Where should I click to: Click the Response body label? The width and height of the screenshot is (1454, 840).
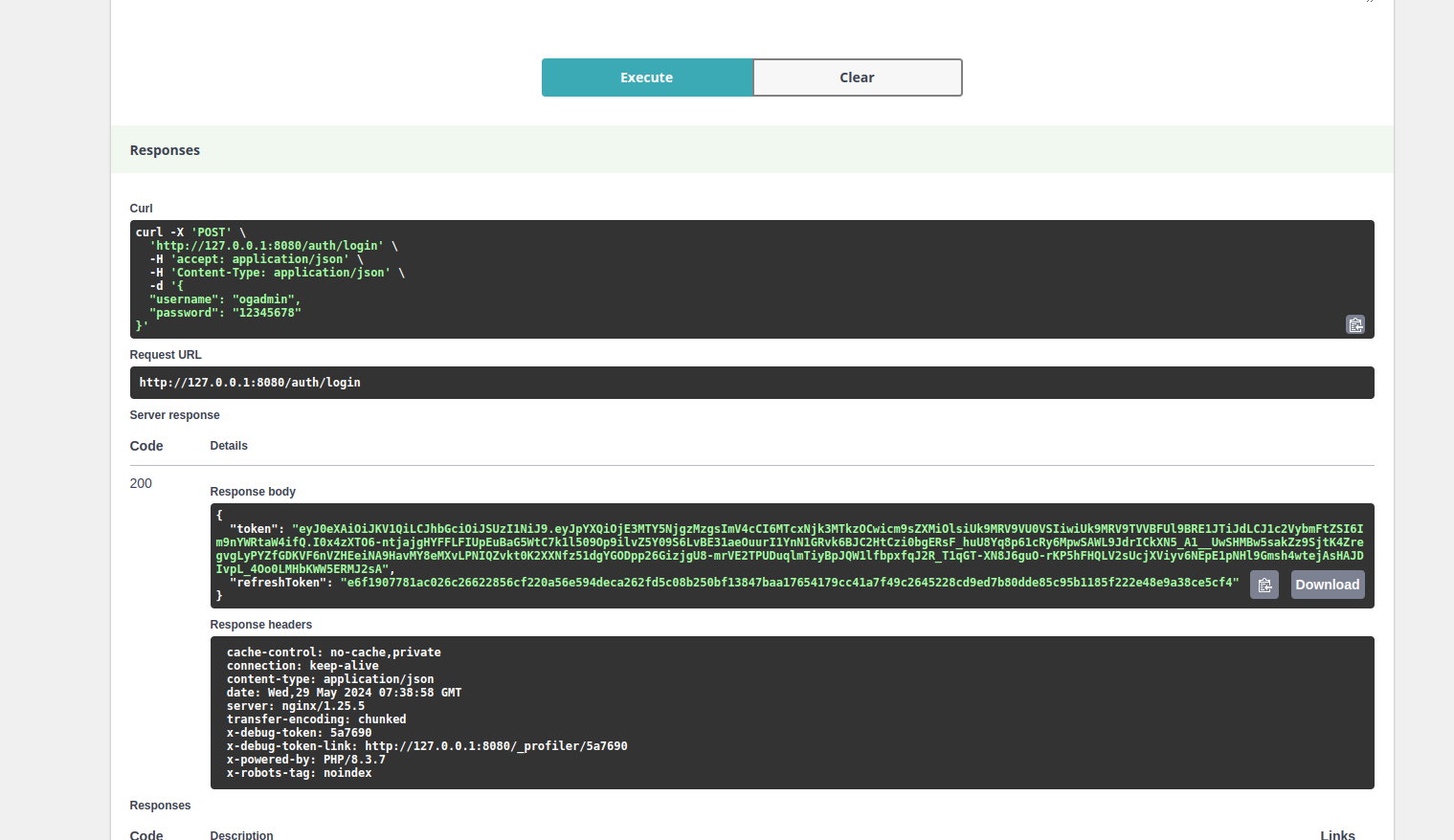253,492
